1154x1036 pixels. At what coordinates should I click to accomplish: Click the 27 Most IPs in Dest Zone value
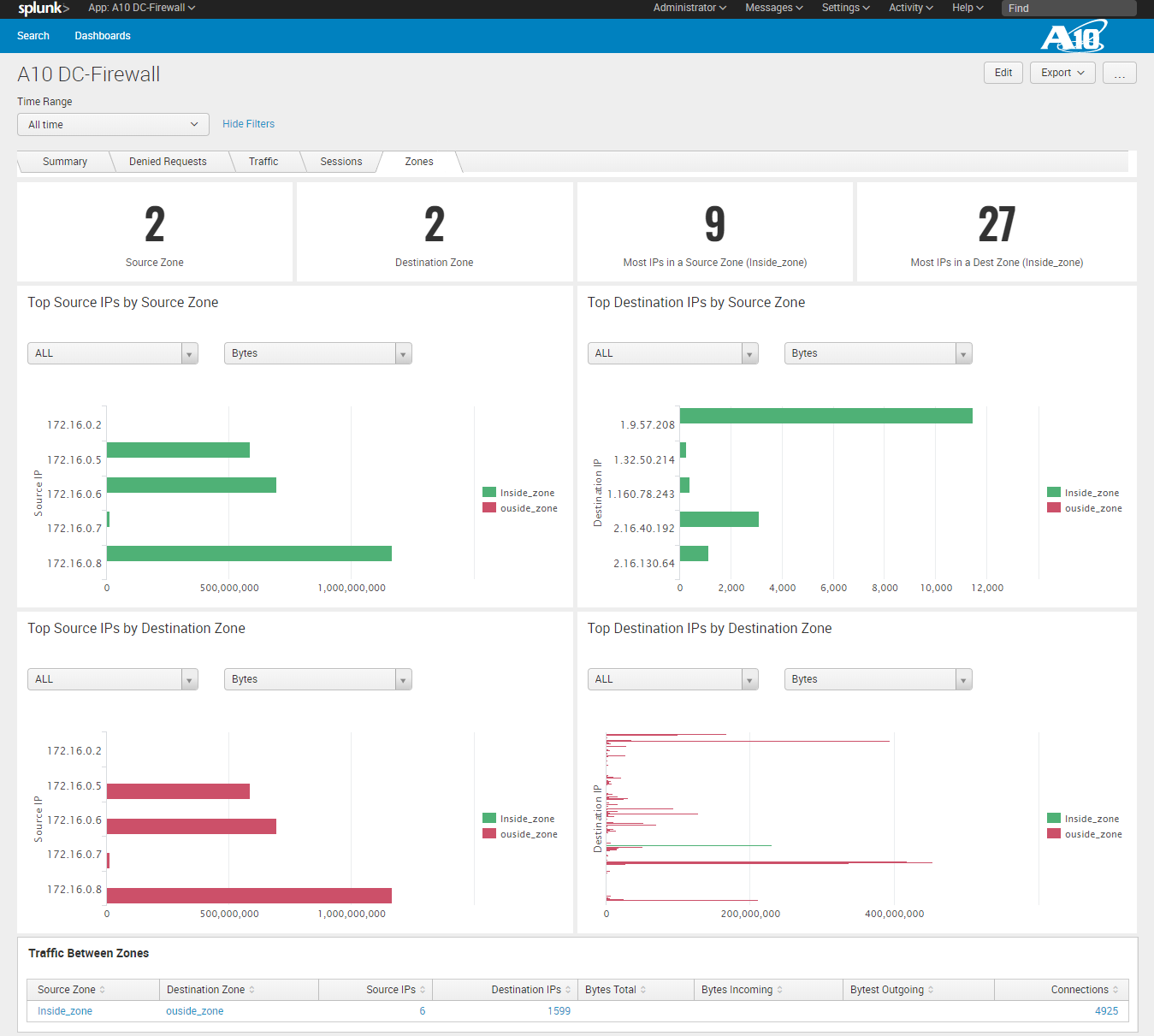pyautogui.click(x=997, y=224)
